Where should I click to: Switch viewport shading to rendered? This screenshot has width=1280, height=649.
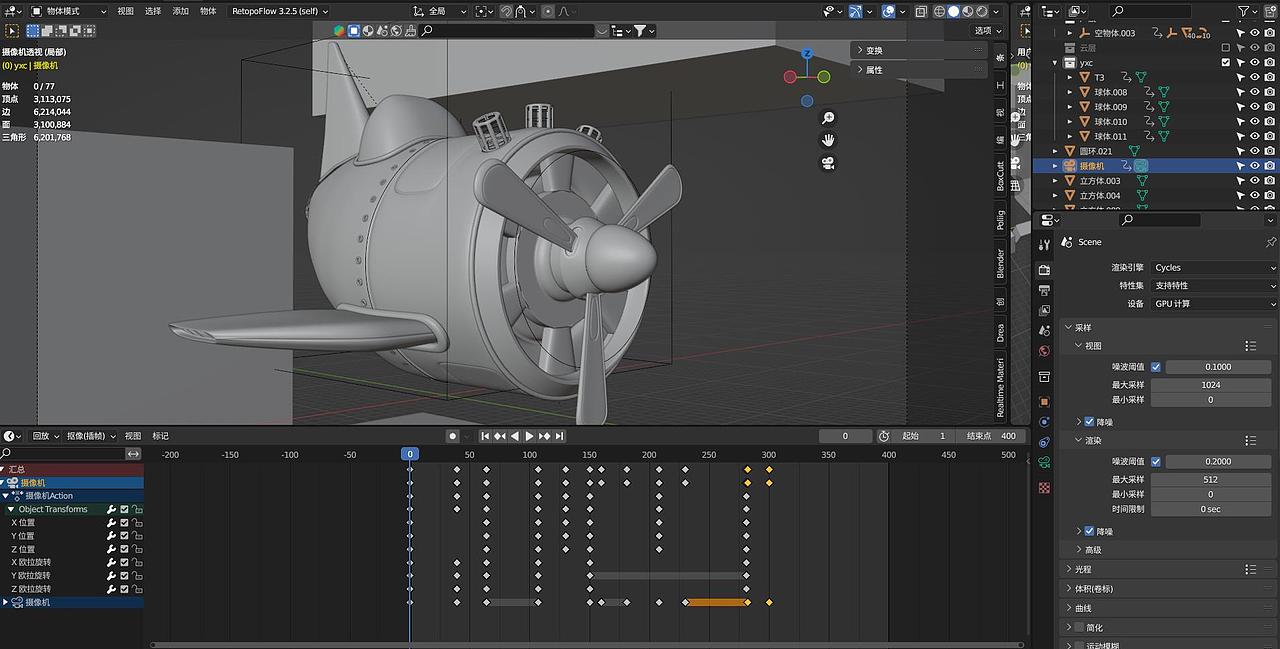tap(982, 11)
